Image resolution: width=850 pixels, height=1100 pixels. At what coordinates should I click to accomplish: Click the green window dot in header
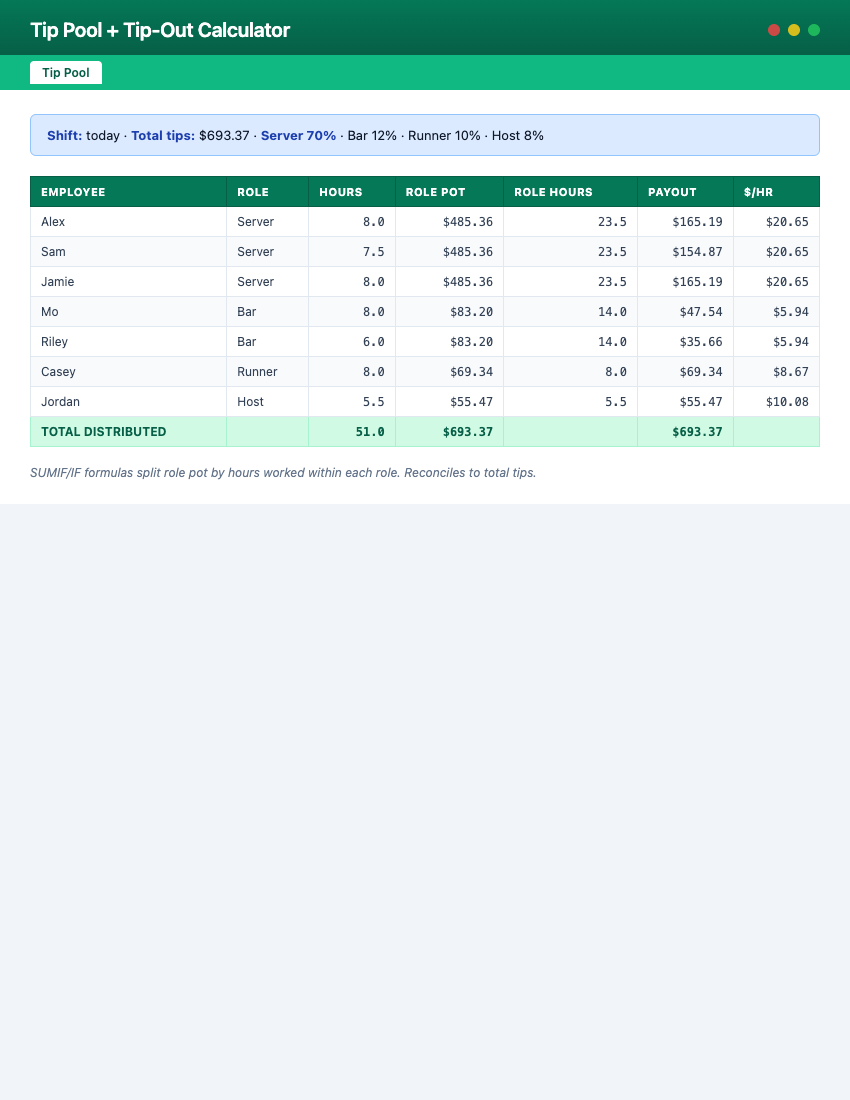pyautogui.click(x=814, y=29)
